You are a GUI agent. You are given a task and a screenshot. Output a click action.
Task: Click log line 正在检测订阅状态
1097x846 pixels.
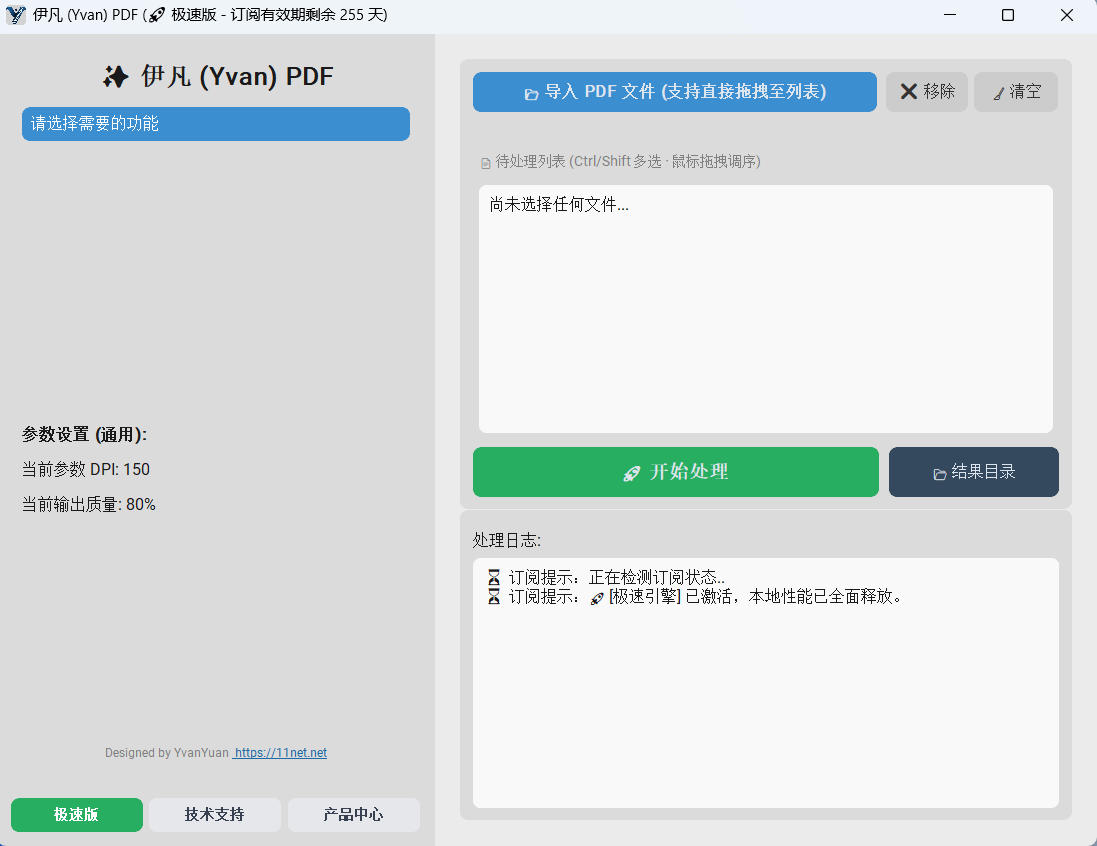tap(607, 577)
